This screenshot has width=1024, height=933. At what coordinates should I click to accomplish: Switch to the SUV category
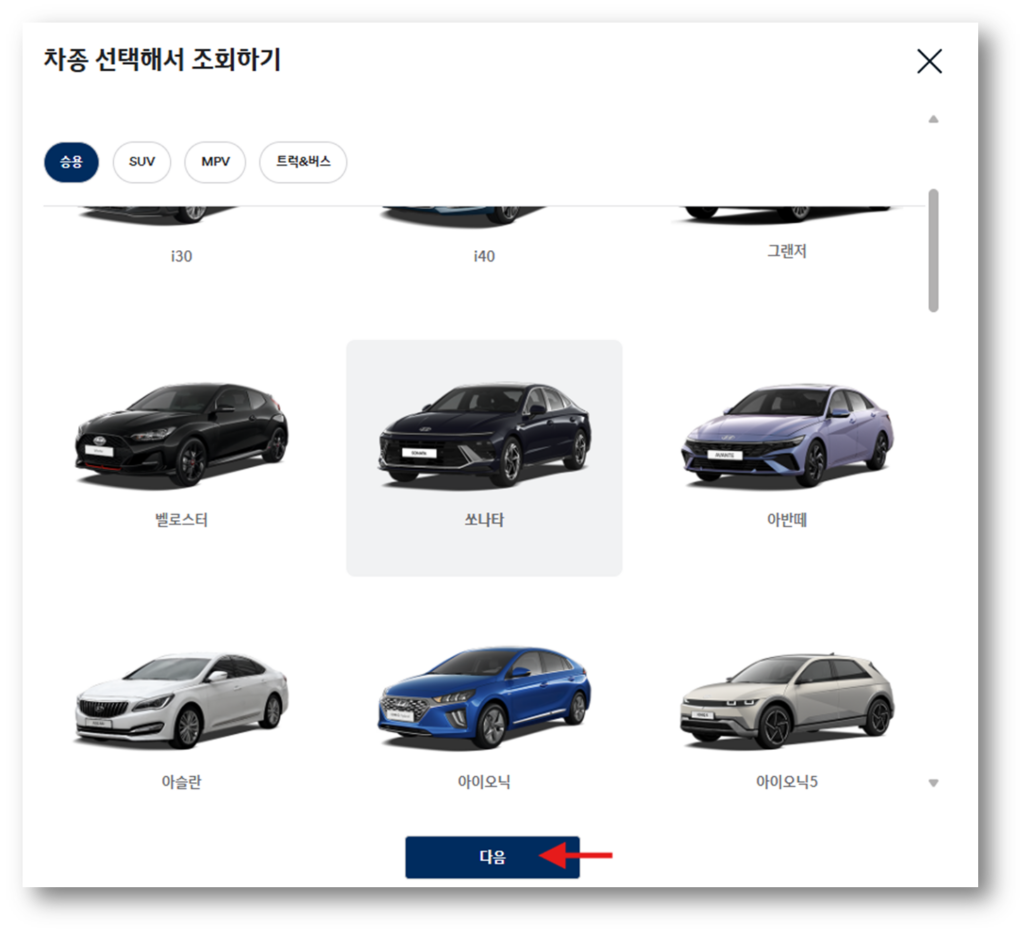[x=141, y=162]
